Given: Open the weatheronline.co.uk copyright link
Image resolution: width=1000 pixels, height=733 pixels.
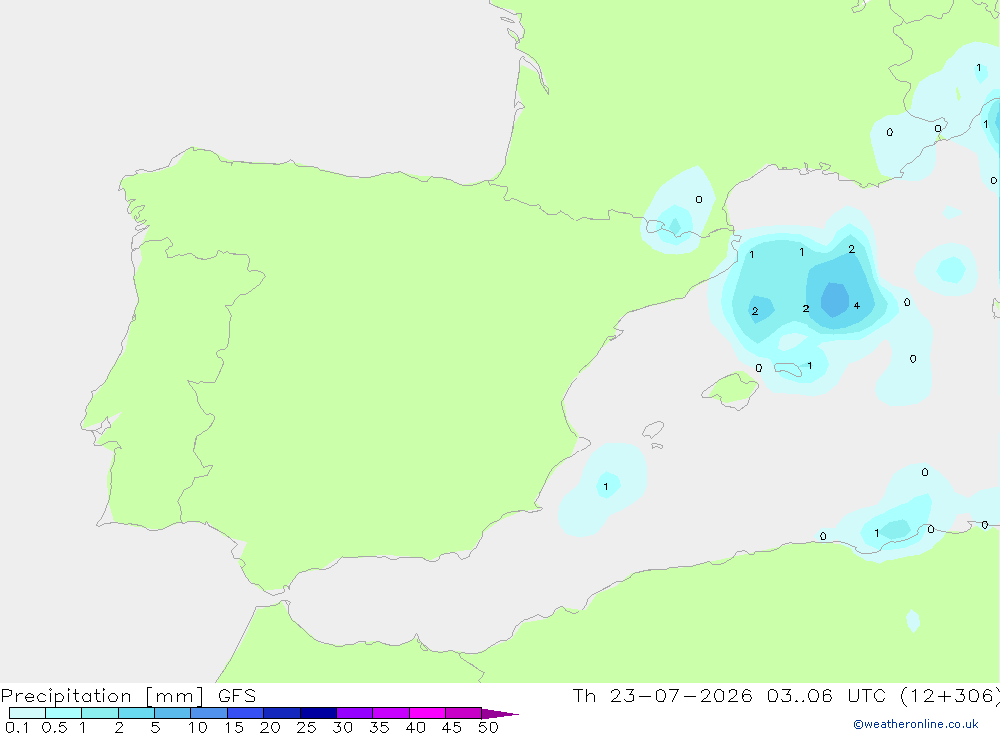Looking at the screenshot, I should (x=916, y=724).
